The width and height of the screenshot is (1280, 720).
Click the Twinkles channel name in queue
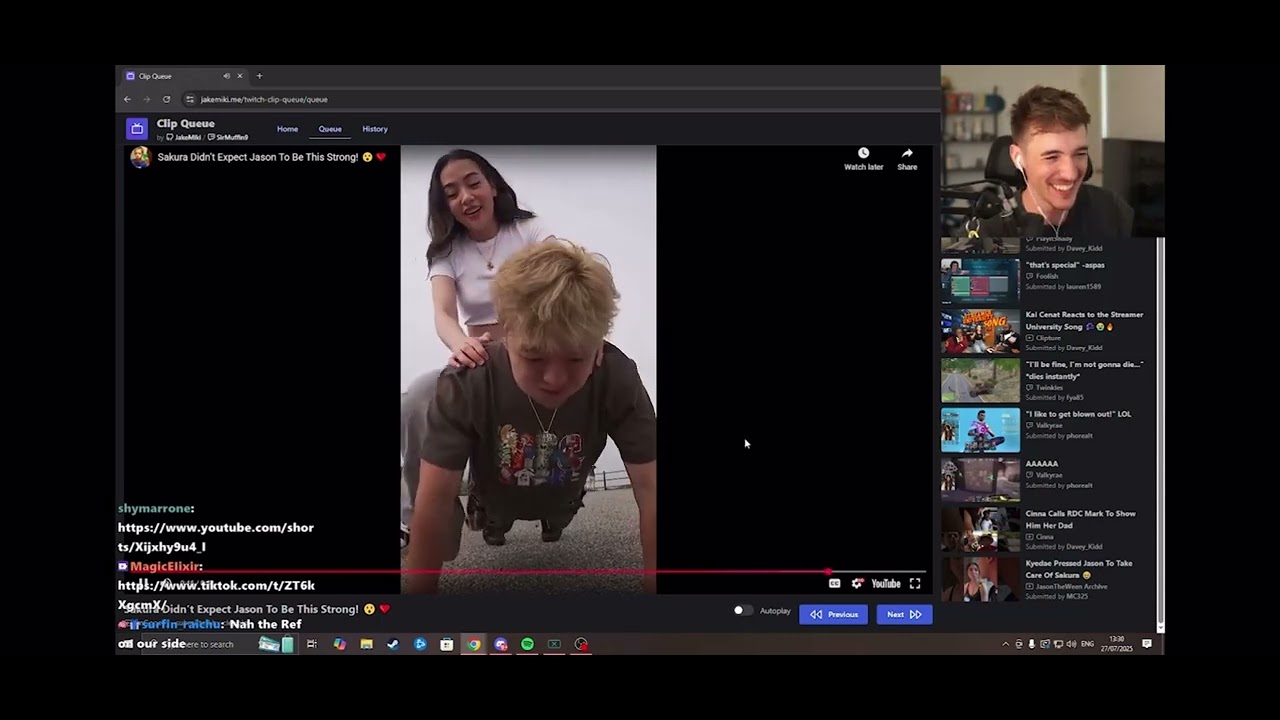coord(1049,387)
